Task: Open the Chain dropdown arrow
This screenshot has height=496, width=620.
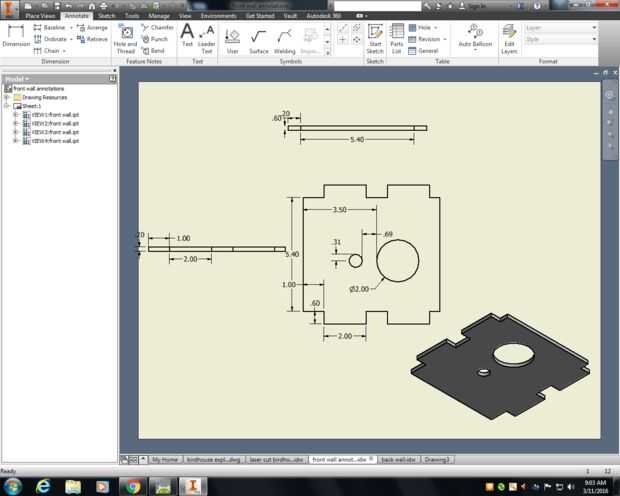Action: [x=64, y=51]
